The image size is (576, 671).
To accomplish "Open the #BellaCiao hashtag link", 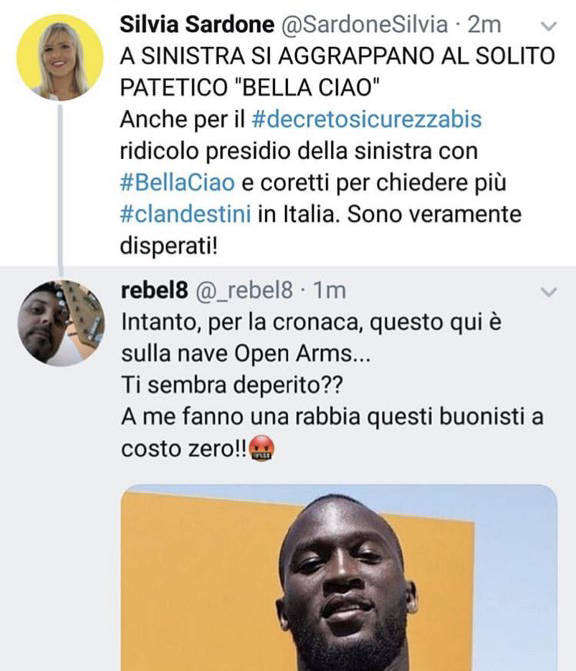I will click(x=177, y=183).
